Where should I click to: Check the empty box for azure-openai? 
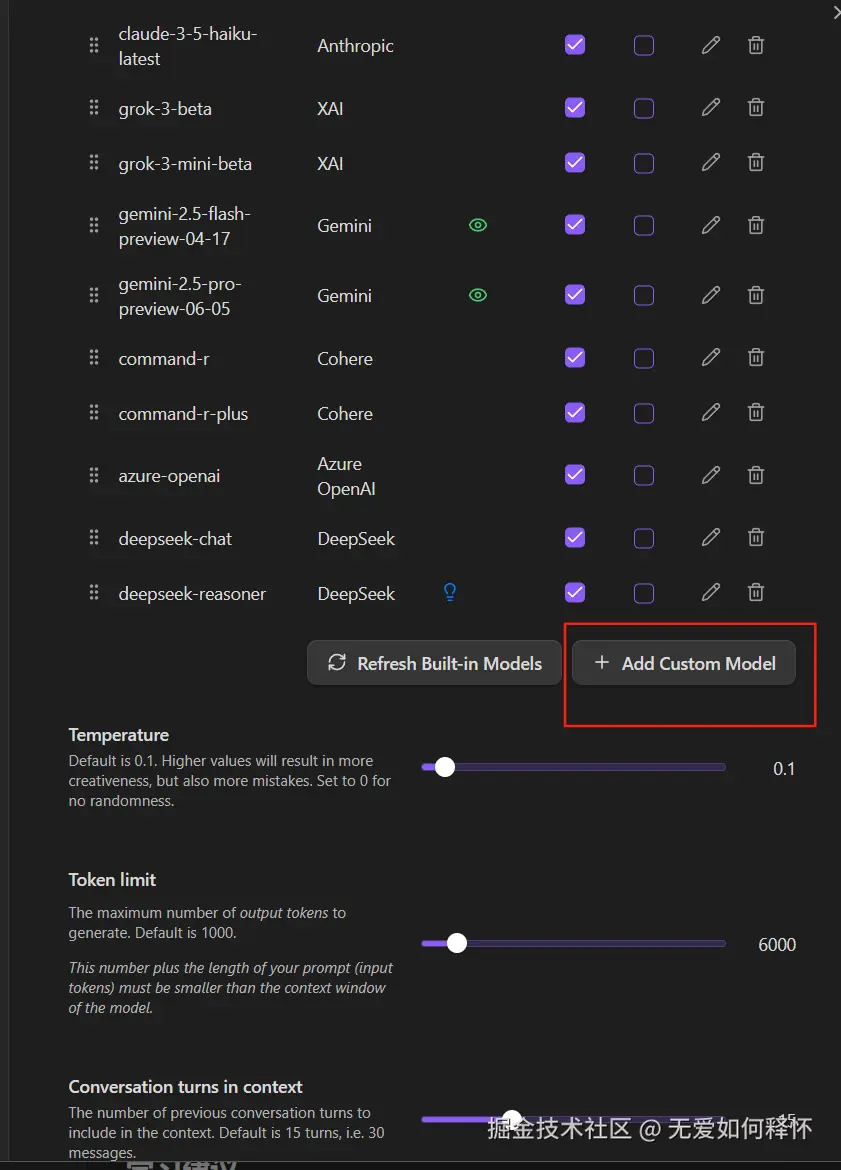coord(644,475)
